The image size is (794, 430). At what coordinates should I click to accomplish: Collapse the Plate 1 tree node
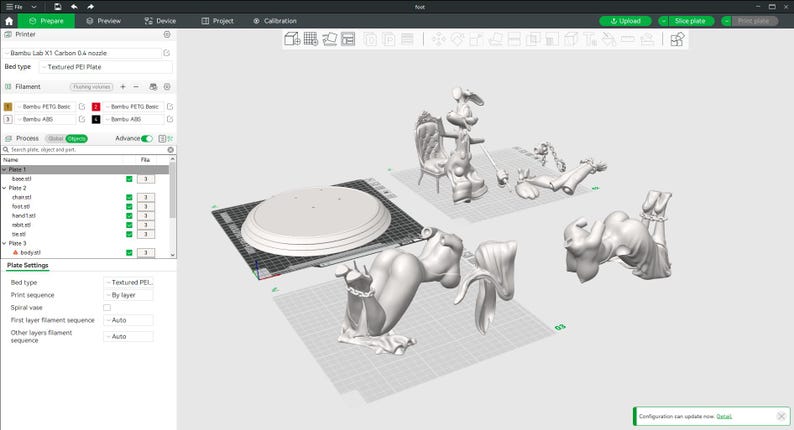click(x=5, y=169)
